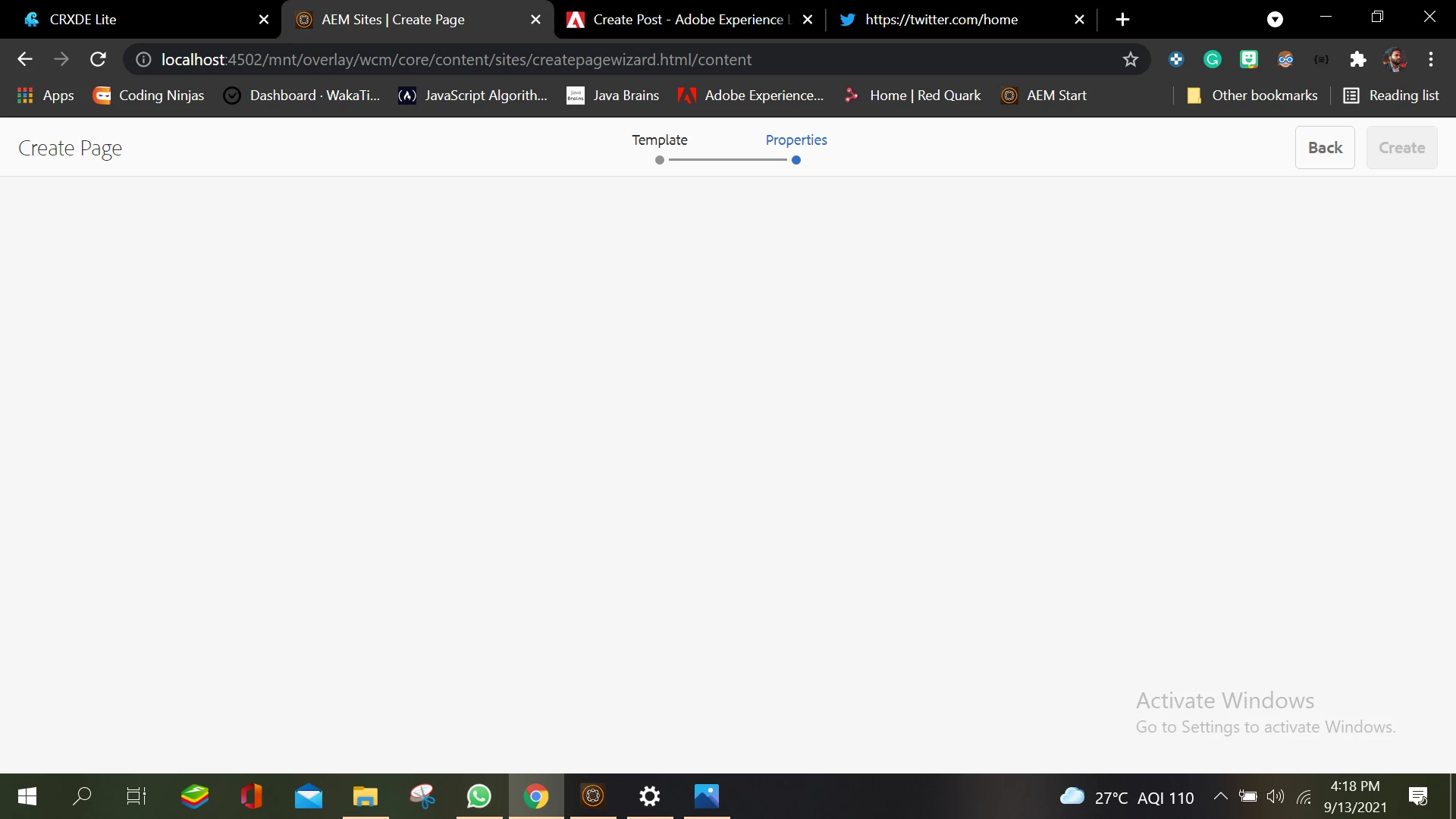Open WhatsApp from the taskbar
This screenshot has width=1456, height=819.
point(479,796)
